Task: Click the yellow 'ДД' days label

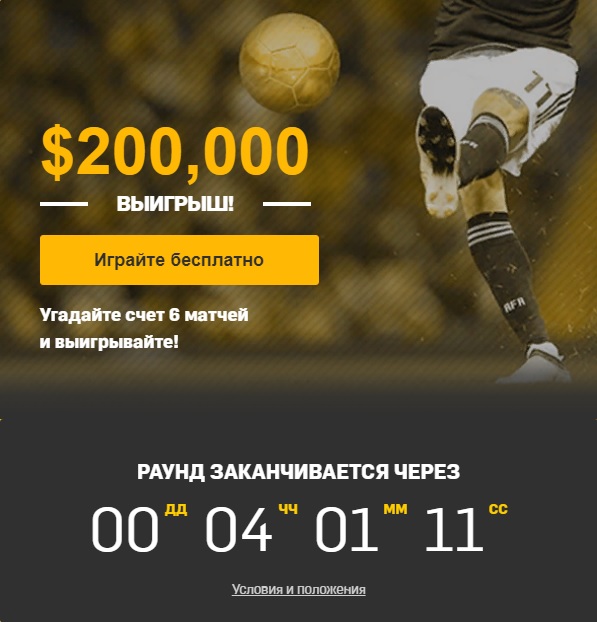Action: [176, 509]
